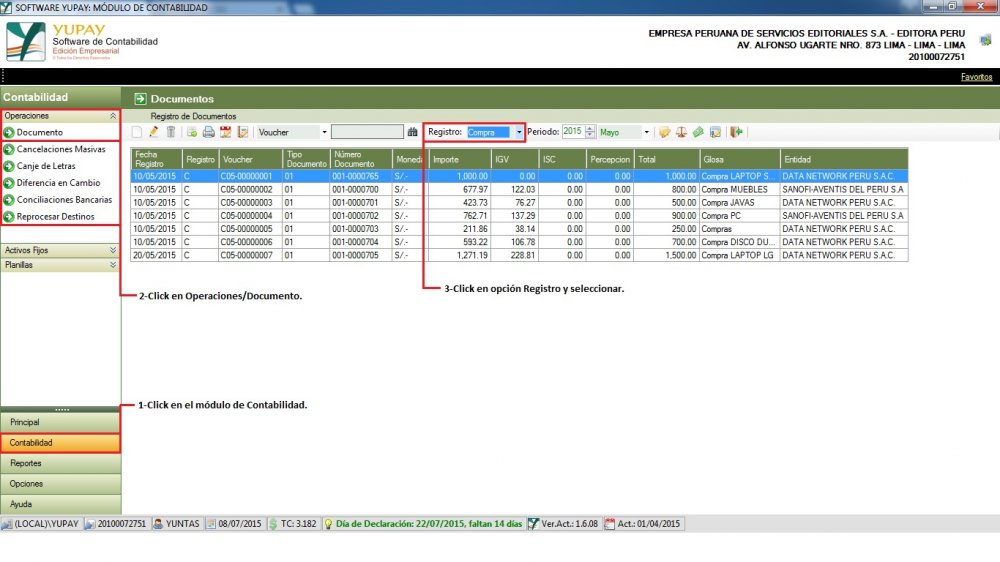Click the computer icon at top right corner
The image size is (1000, 562).
986,40
